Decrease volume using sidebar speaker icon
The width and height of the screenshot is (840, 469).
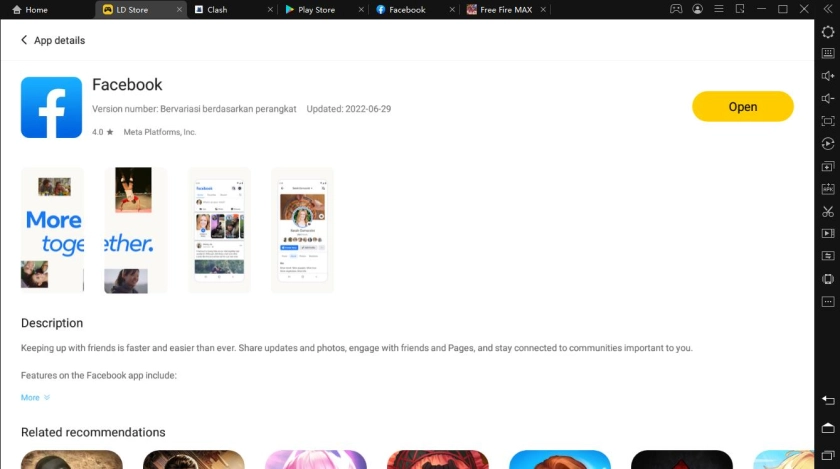pyautogui.click(x=828, y=99)
